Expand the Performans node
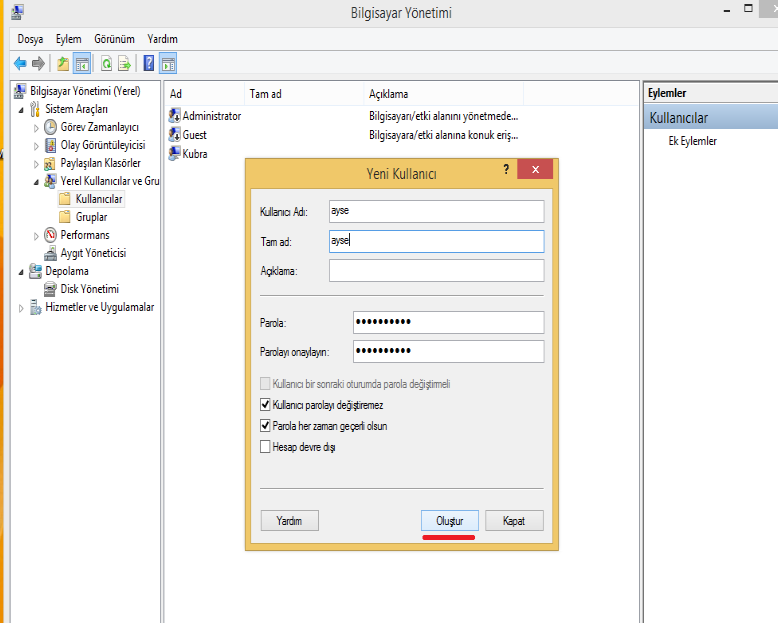778x623 pixels. point(36,236)
